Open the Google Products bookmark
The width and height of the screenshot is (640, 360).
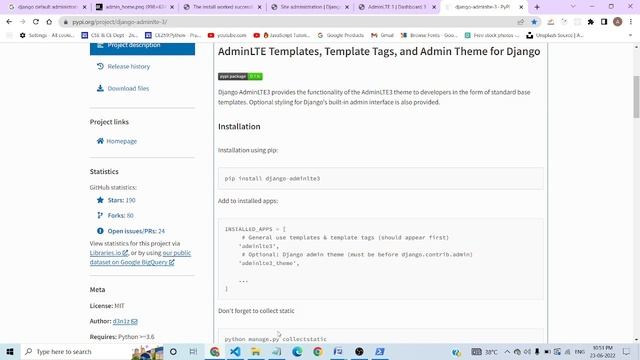click(340, 36)
